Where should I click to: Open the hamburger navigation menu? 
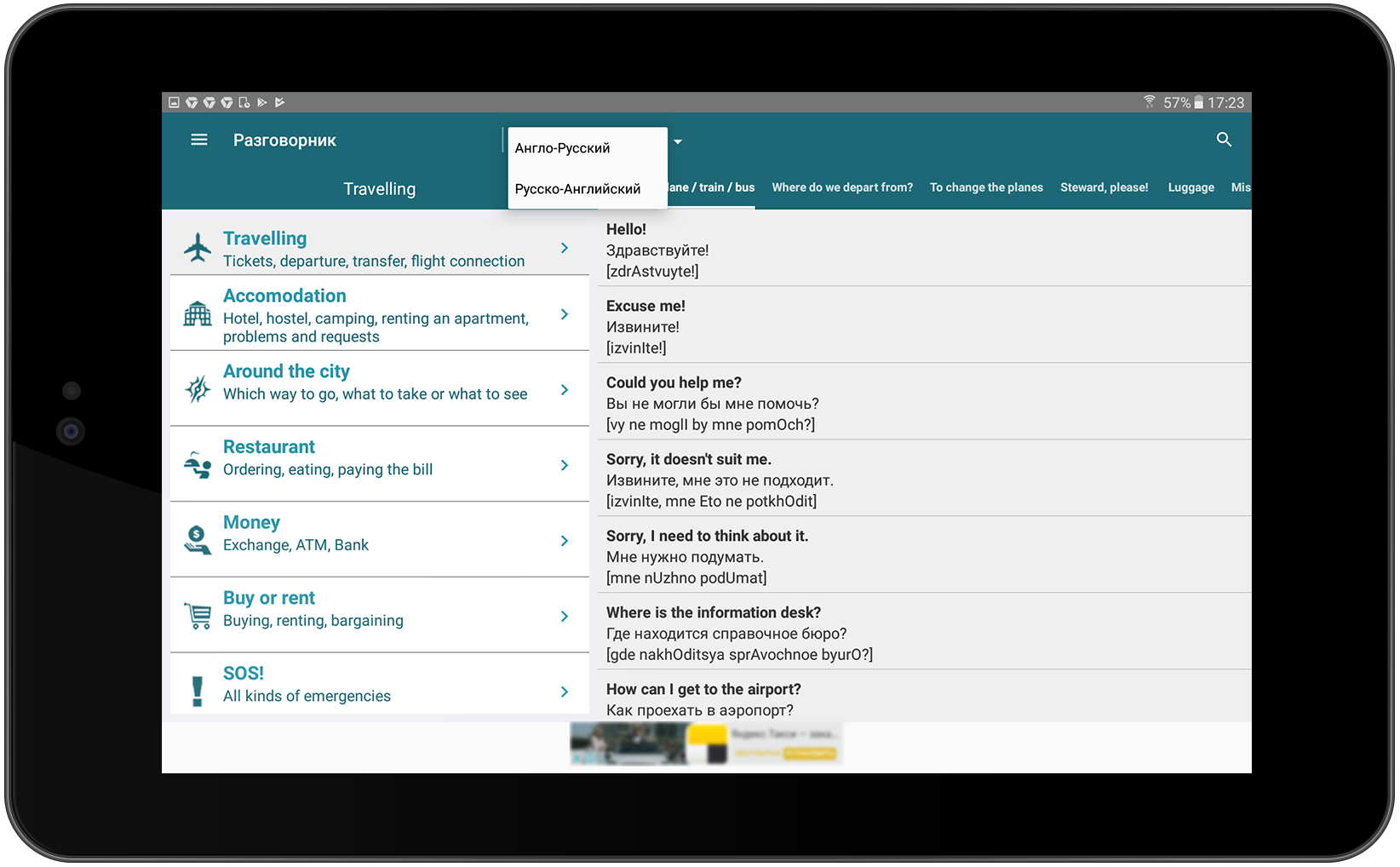[x=198, y=140]
